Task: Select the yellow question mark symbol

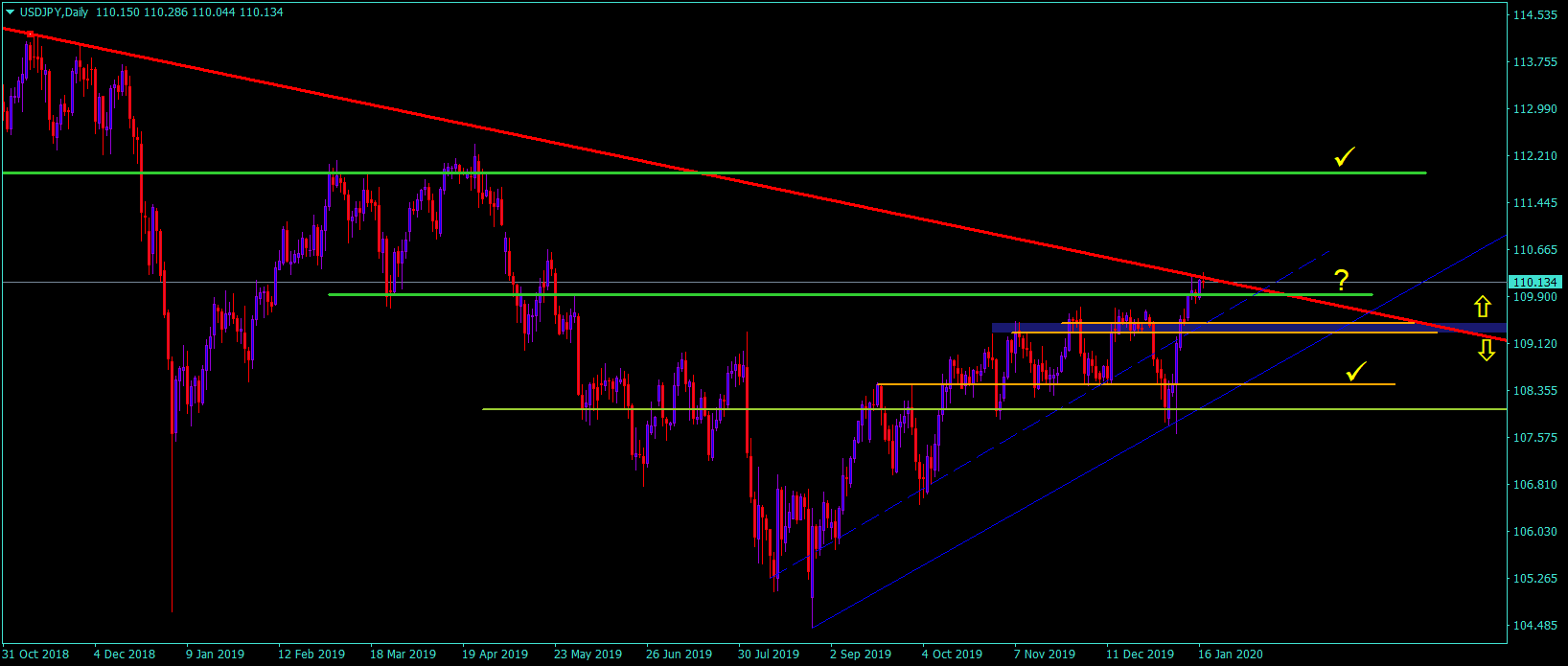Action: click(1342, 281)
